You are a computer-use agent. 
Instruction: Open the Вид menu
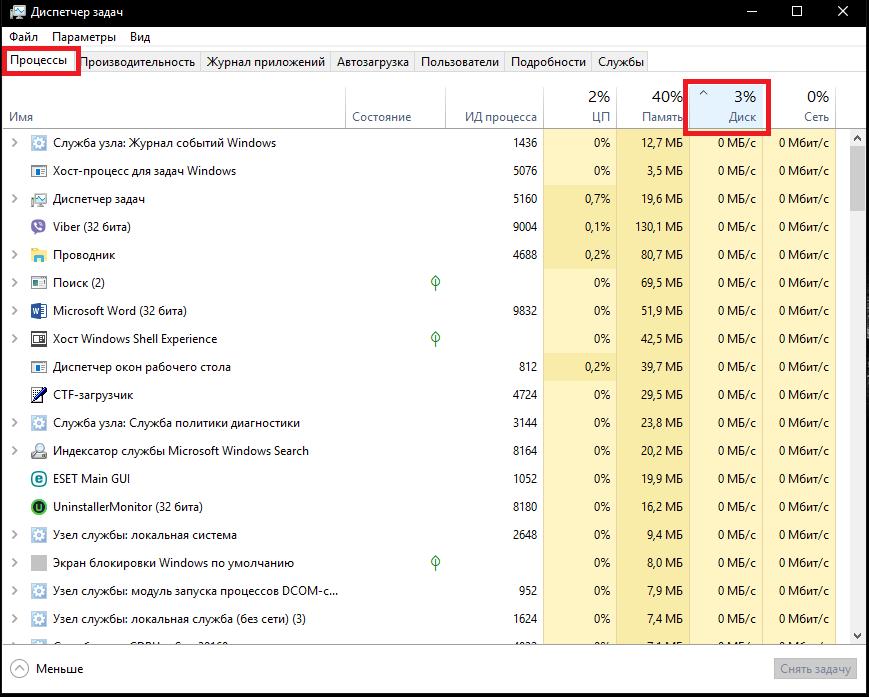click(140, 37)
